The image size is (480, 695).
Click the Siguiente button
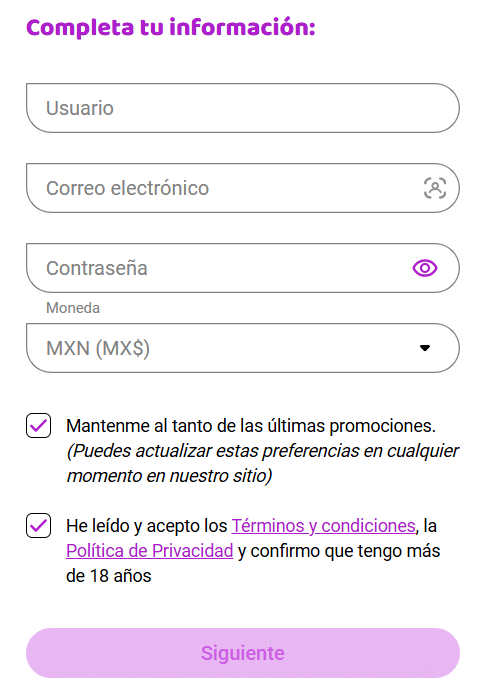tap(243, 653)
